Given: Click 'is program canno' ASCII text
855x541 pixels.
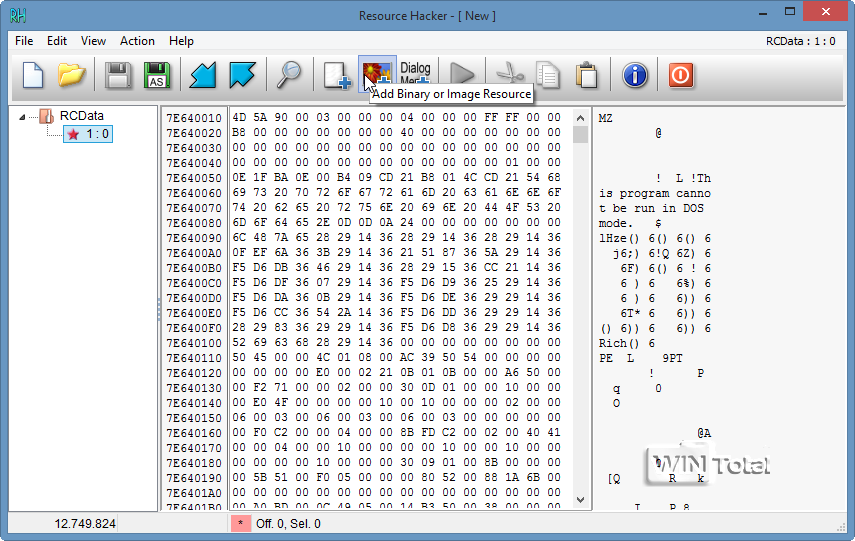Looking at the screenshot, I should click(654, 193).
